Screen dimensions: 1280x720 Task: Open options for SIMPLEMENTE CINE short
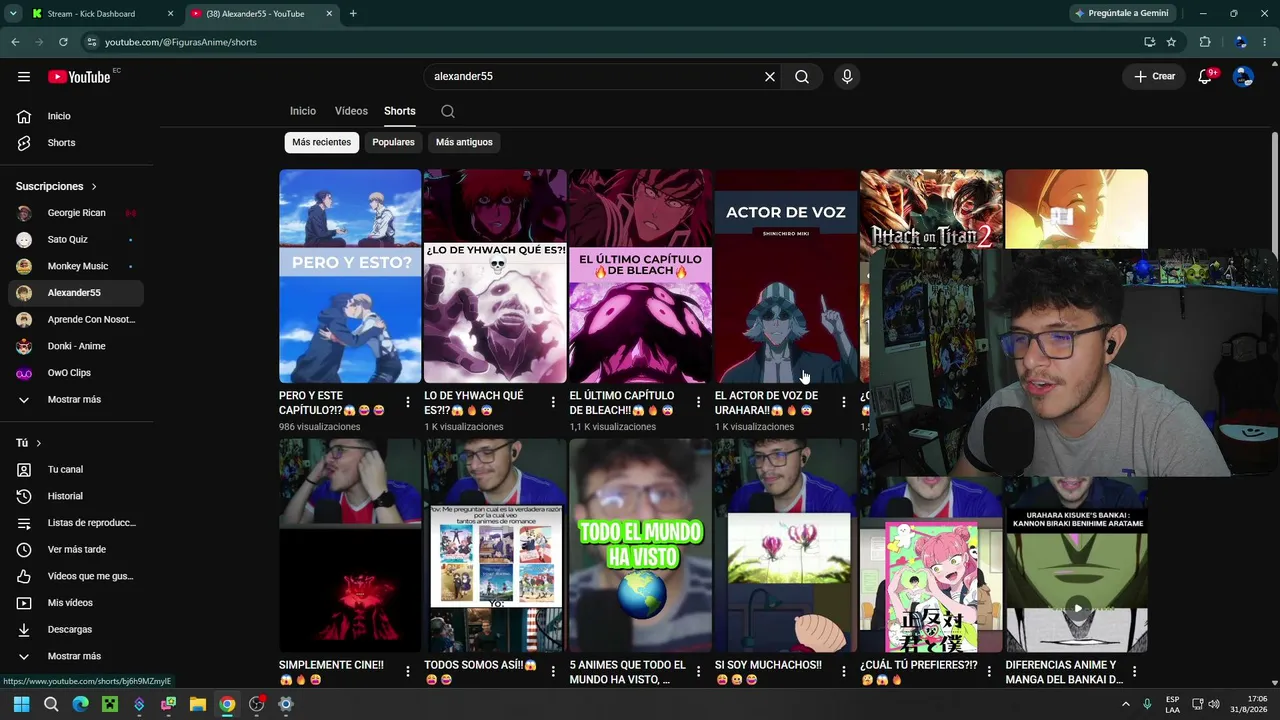pos(408,671)
